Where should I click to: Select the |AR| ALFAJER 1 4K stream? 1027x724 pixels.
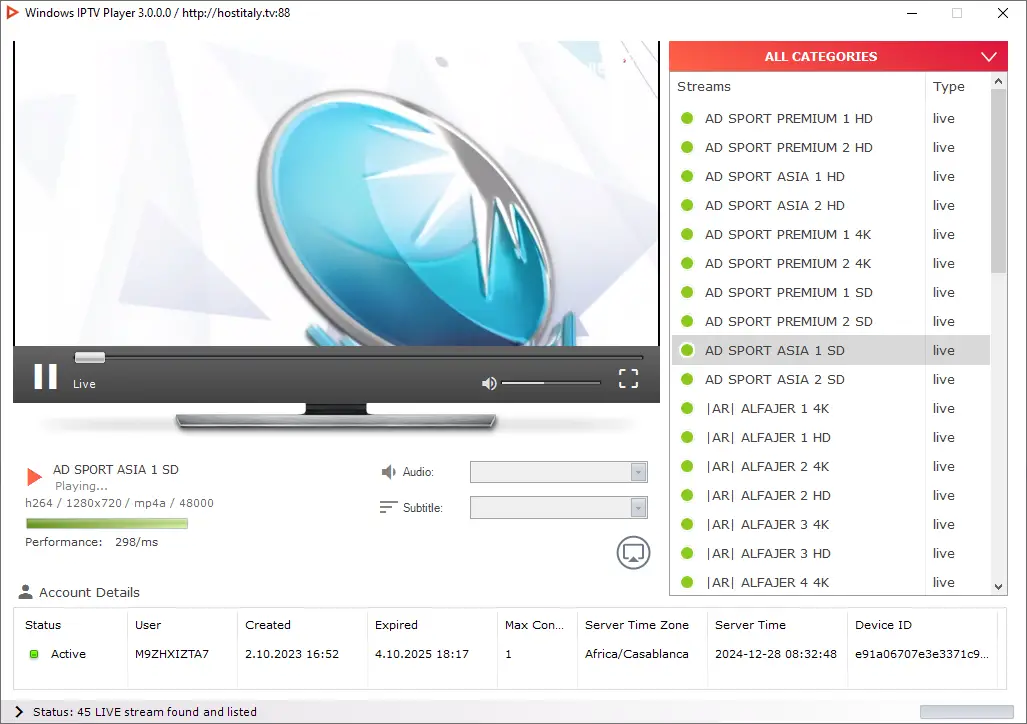(830, 408)
